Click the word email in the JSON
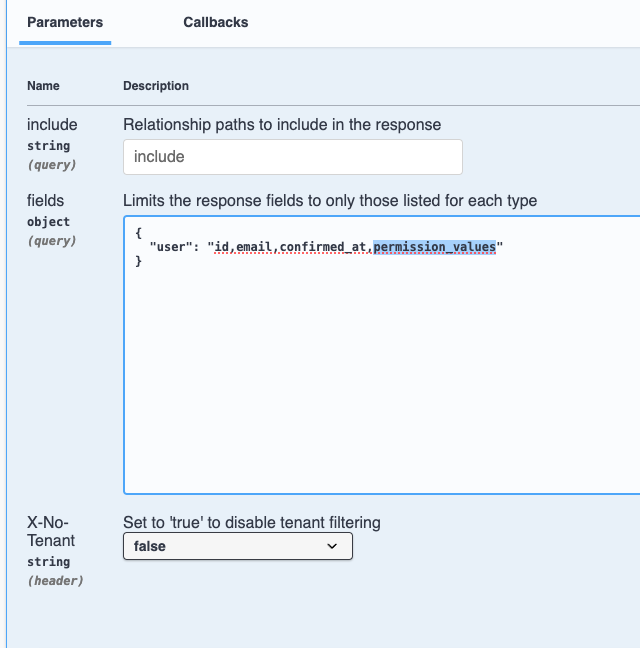Image resolution: width=640 pixels, height=648 pixels. click(256, 249)
